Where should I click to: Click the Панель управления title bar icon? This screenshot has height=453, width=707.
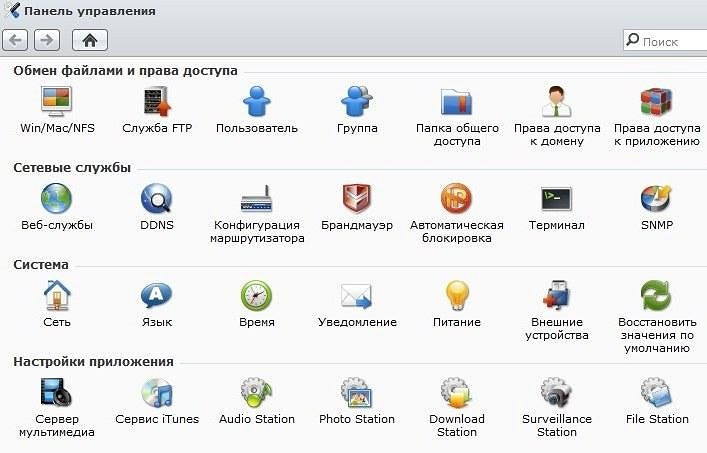(14, 10)
